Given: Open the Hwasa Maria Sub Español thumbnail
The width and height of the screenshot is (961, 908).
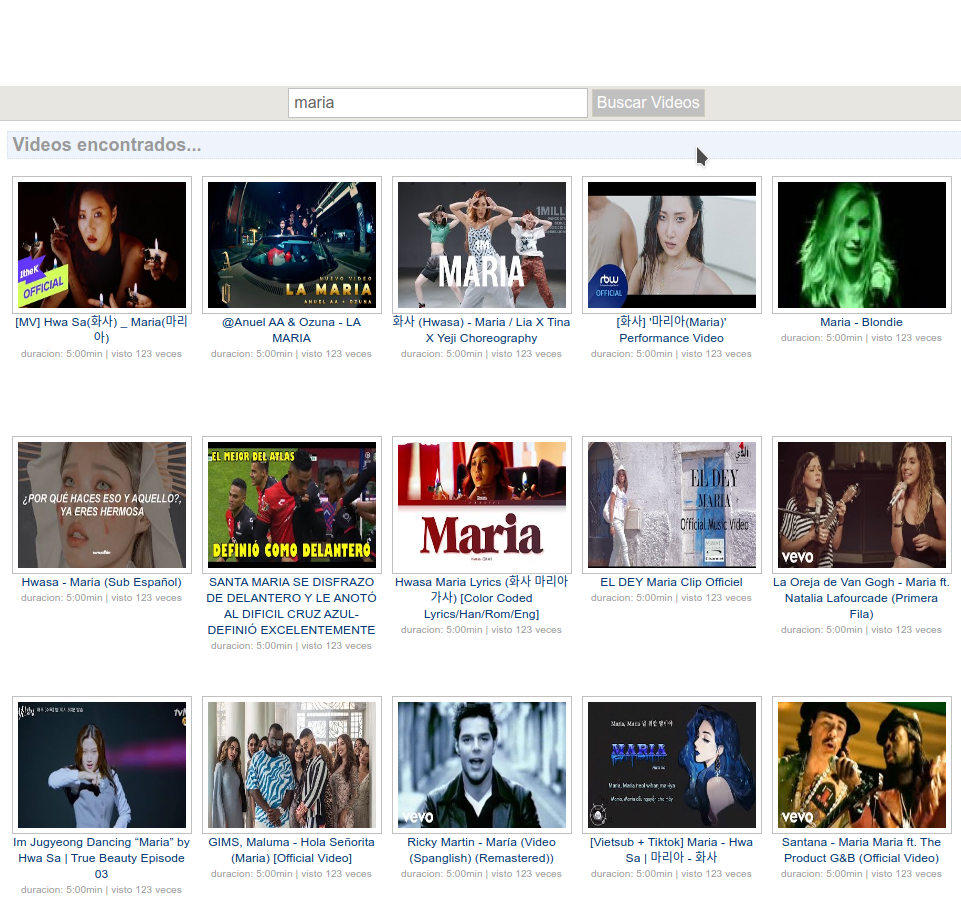Looking at the screenshot, I should (x=102, y=505).
